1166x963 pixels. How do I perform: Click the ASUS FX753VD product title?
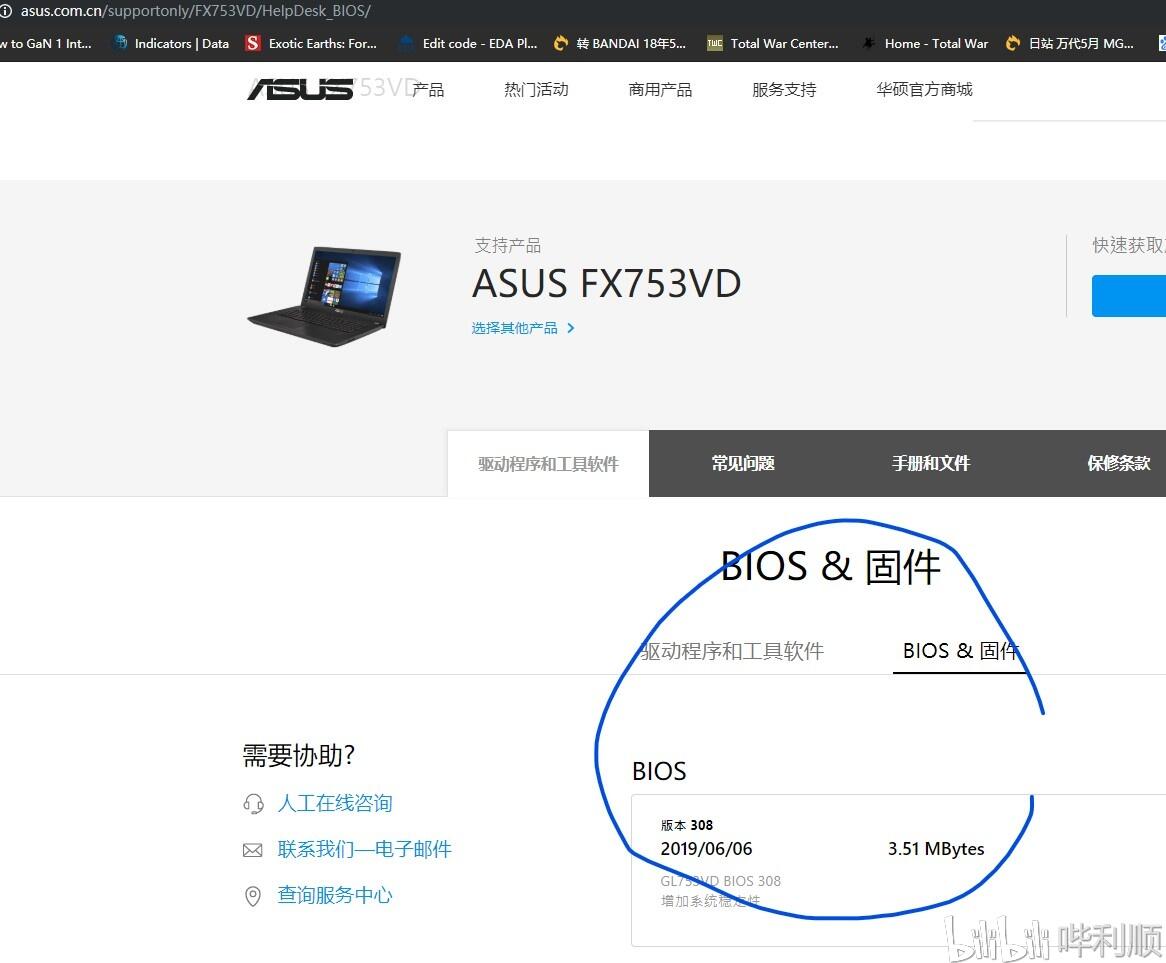(x=607, y=283)
